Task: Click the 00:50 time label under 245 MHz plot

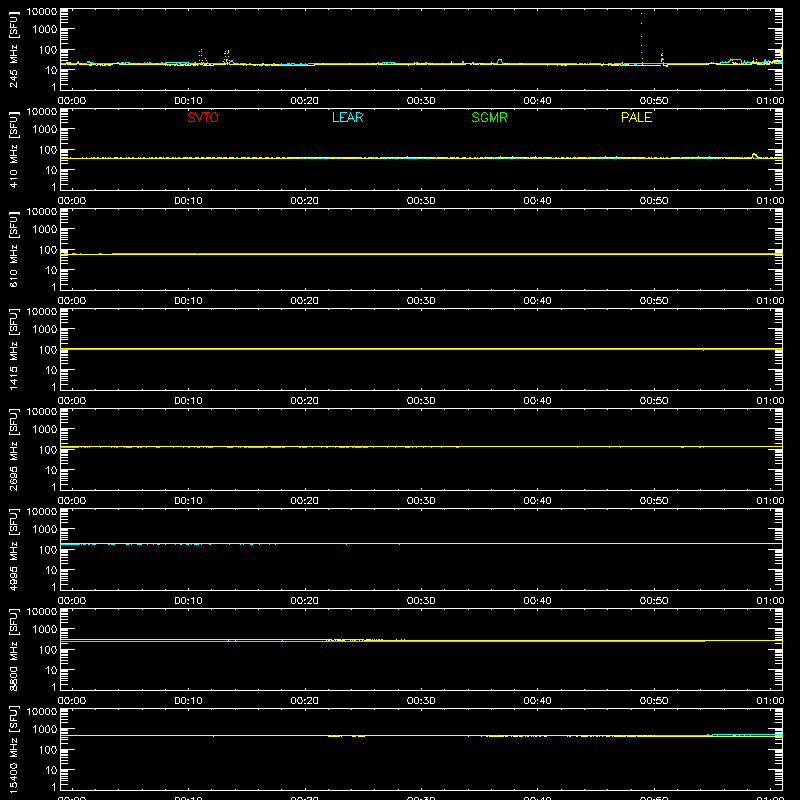Action: click(x=654, y=101)
